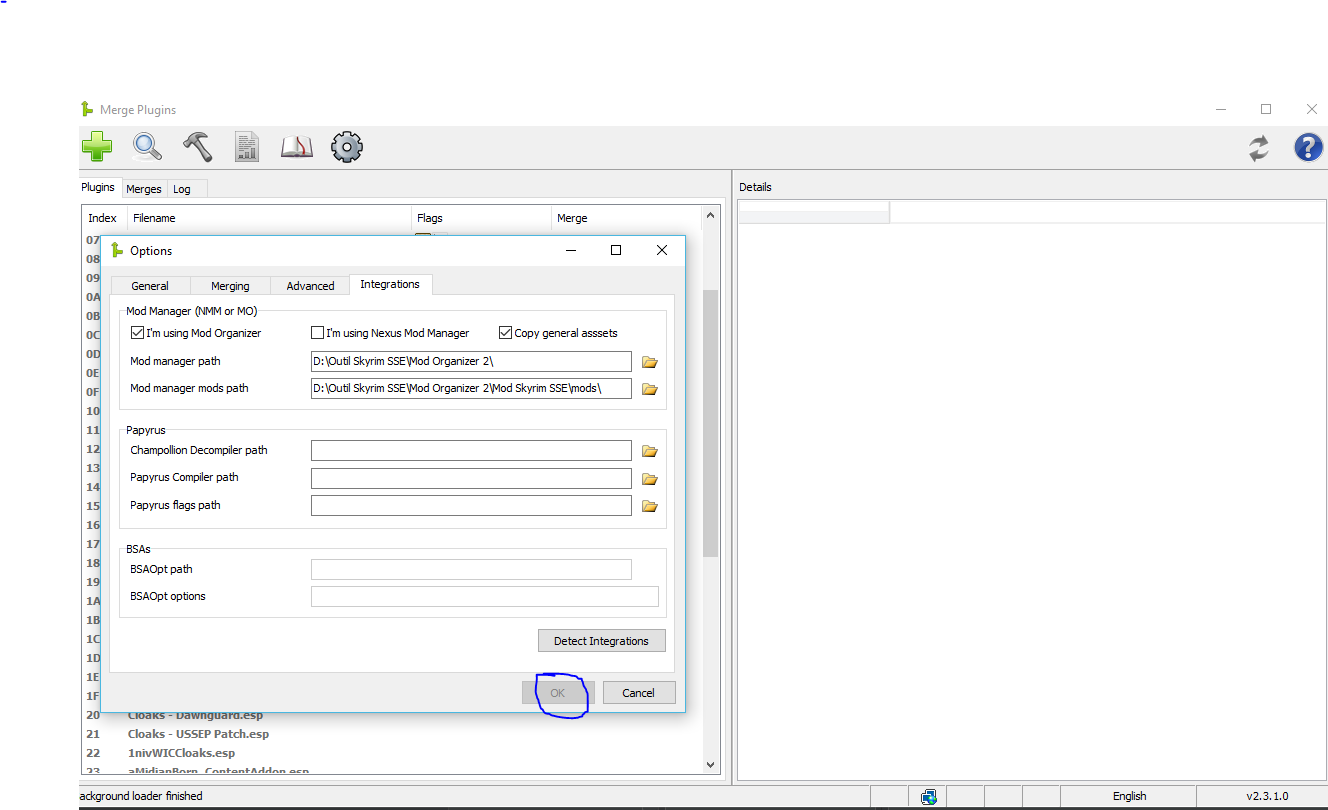Click the green plus new merge icon
The width and height of the screenshot is (1328, 810).
(97, 147)
